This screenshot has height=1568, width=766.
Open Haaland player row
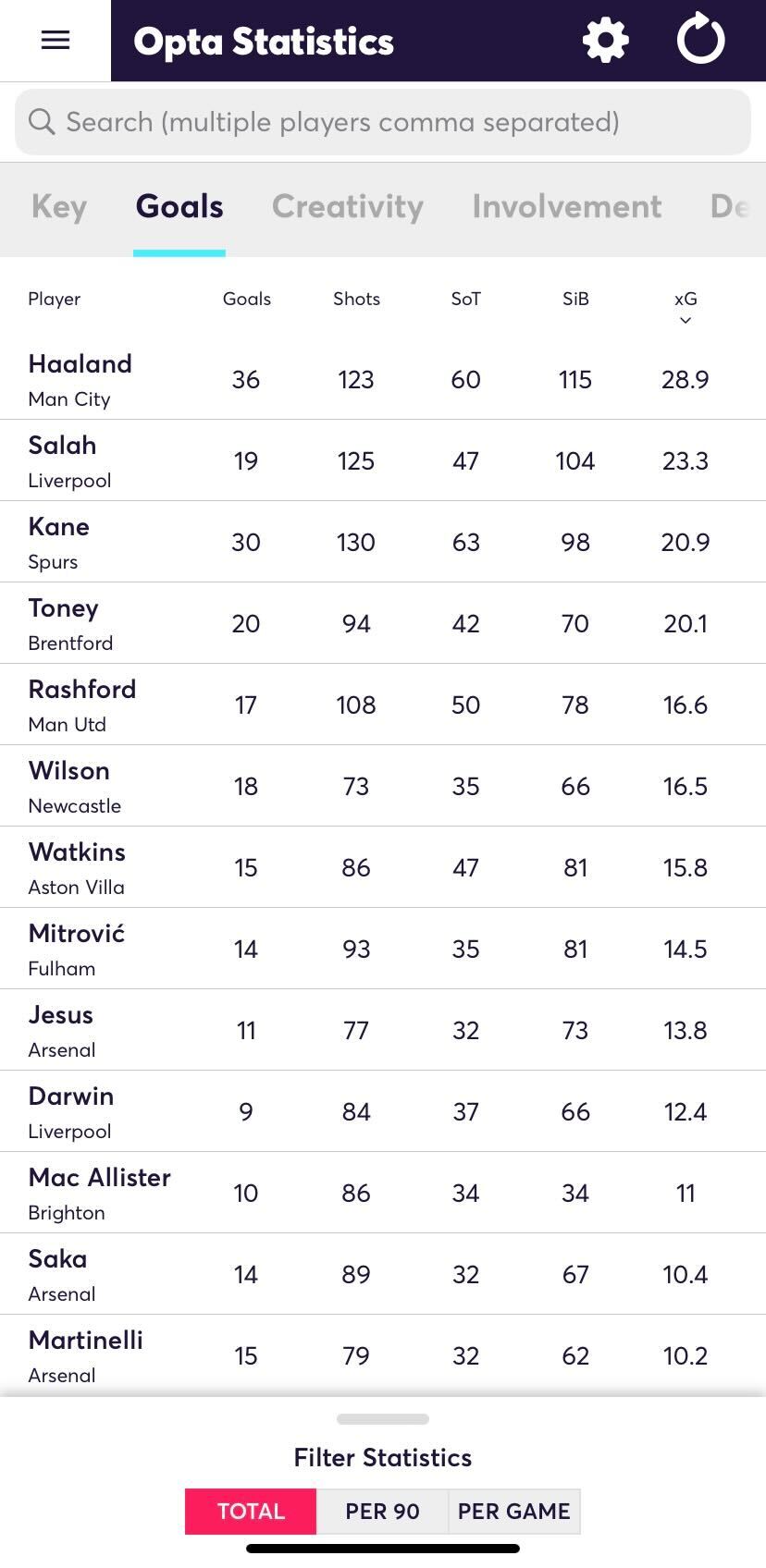383,379
